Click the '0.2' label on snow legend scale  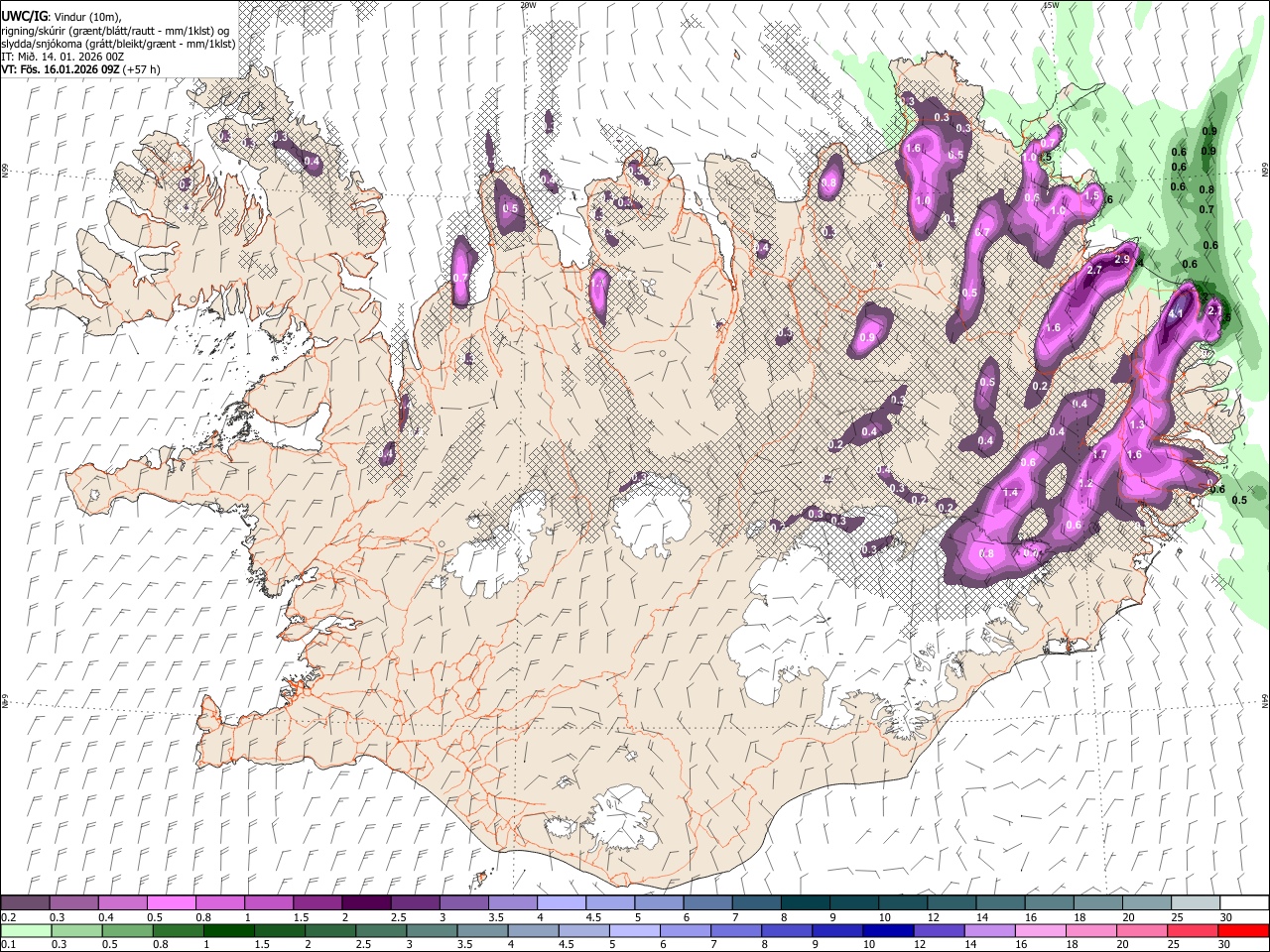9,917
